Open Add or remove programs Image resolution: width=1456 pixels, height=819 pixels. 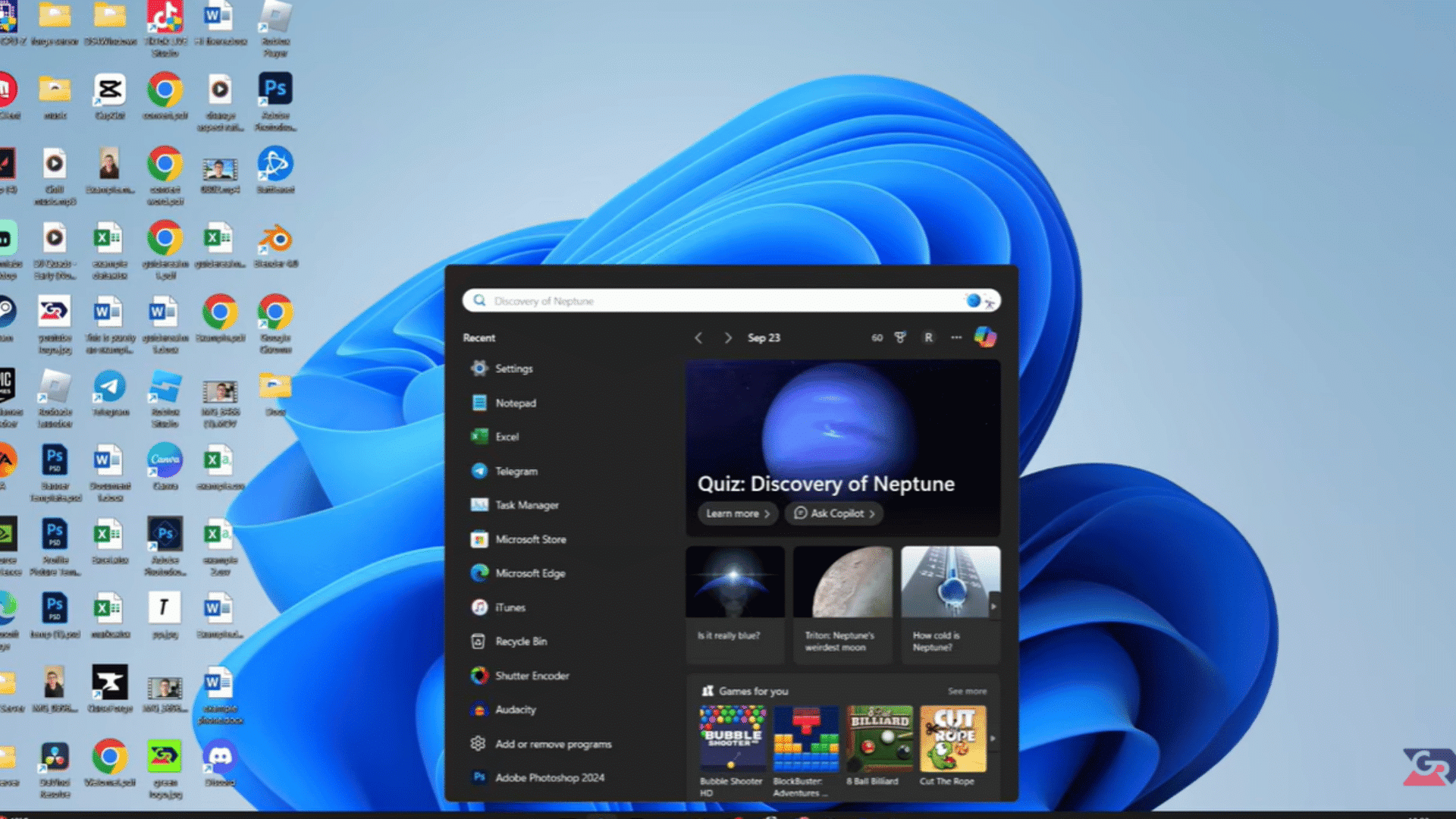coord(541,744)
